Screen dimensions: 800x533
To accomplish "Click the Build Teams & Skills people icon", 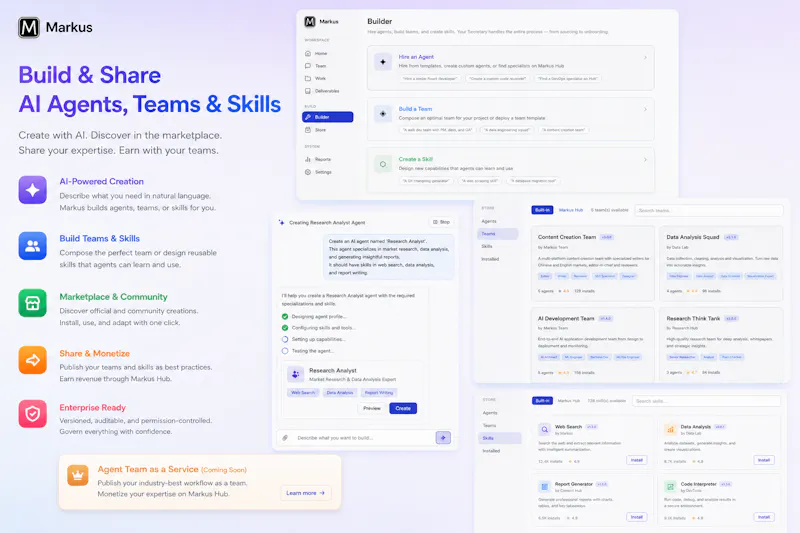I will pyautogui.click(x=33, y=246).
